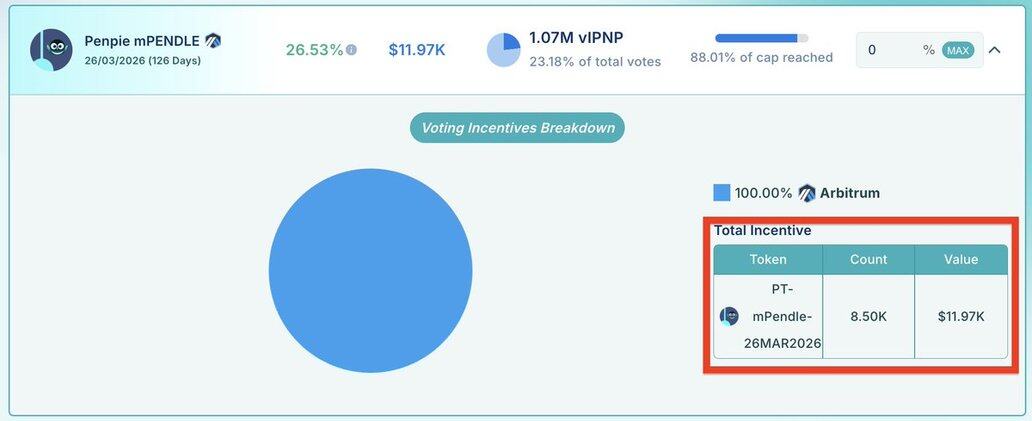Click the Count column header
1032x421 pixels.
pos(868,259)
